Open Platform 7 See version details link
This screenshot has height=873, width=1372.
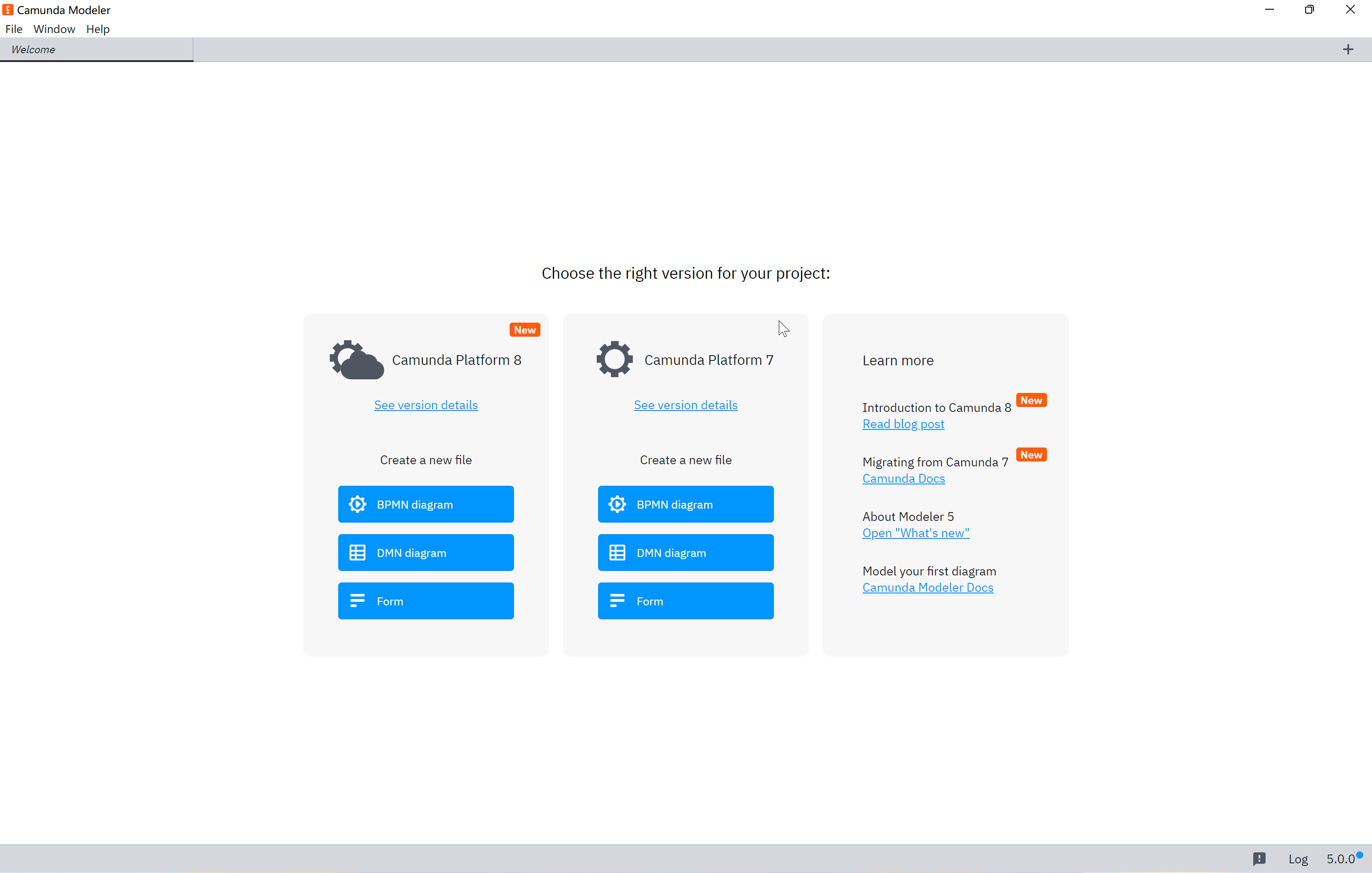686,405
